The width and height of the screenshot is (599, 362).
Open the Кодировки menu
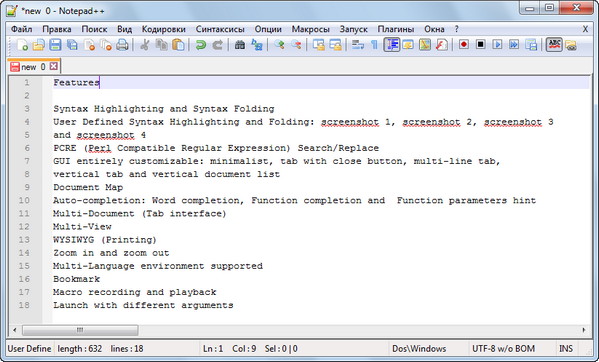[x=164, y=29]
